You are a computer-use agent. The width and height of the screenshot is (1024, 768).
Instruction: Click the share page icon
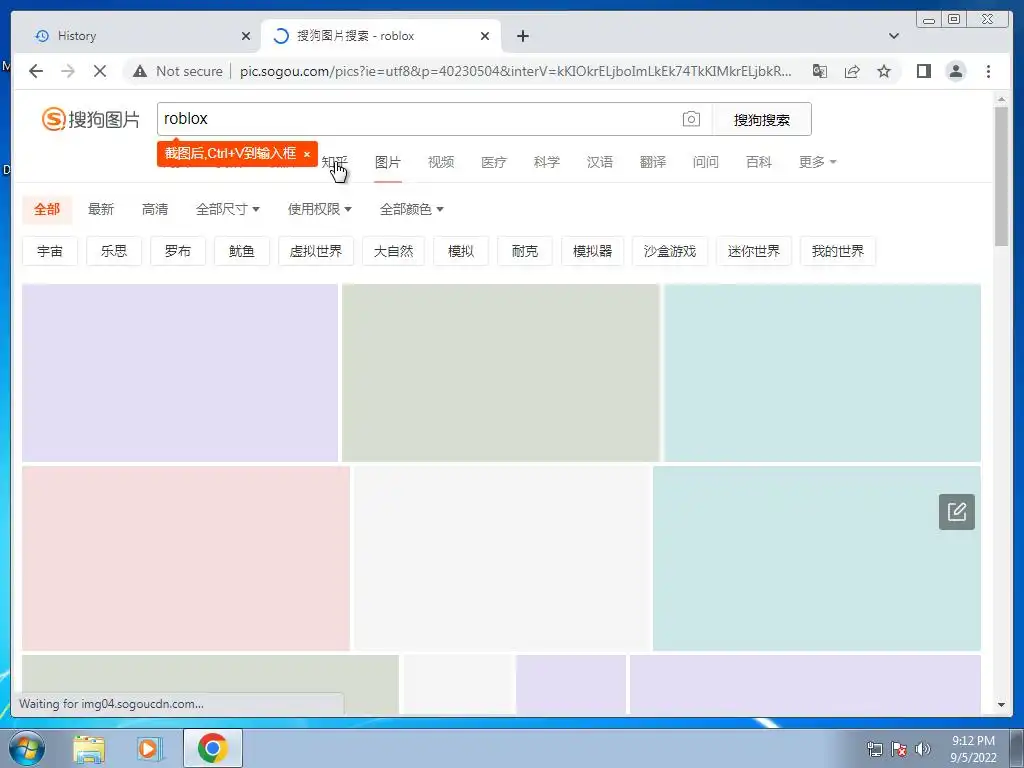[x=852, y=71]
